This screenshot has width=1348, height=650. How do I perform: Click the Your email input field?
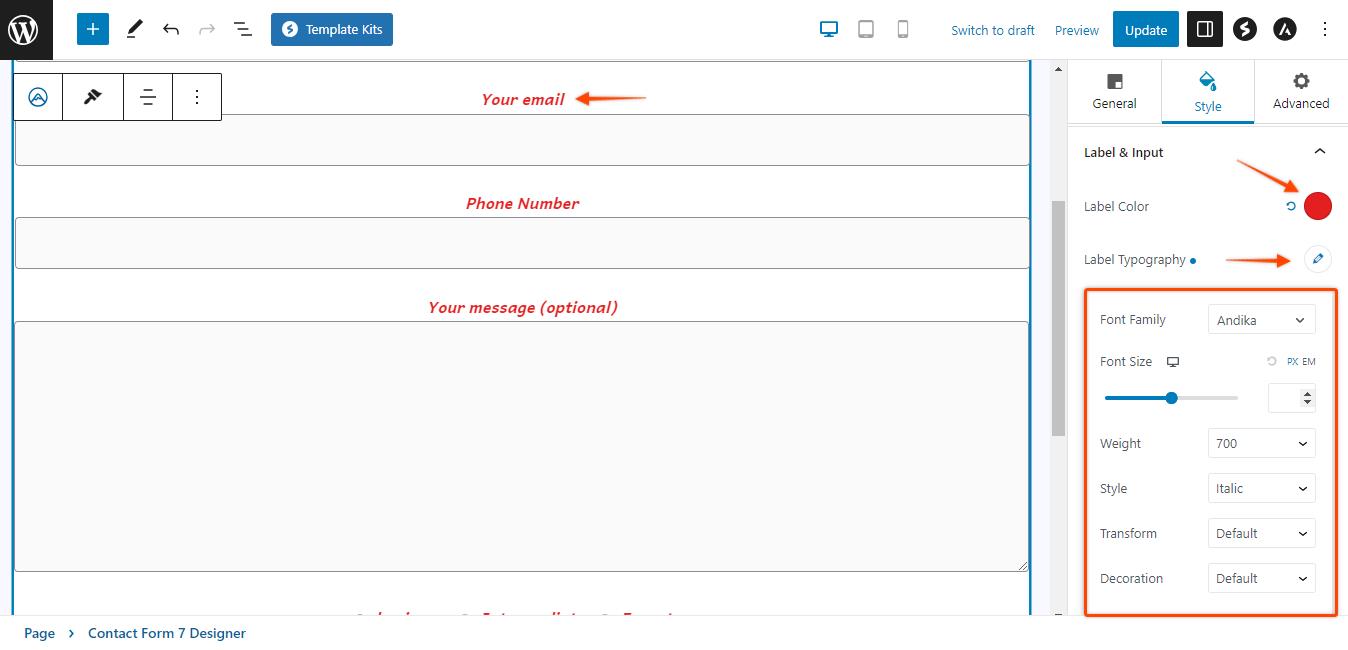point(522,140)
